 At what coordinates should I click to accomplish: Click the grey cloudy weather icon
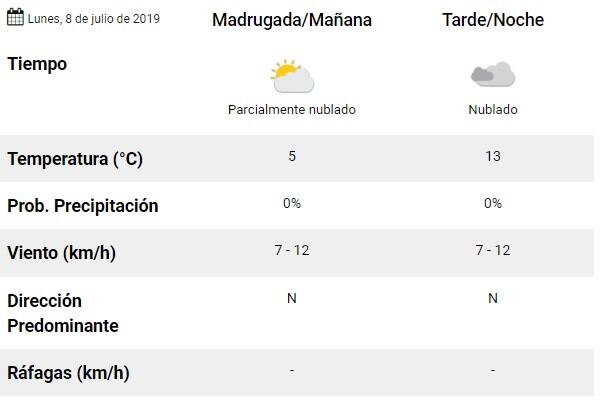[x=492, y=74]
